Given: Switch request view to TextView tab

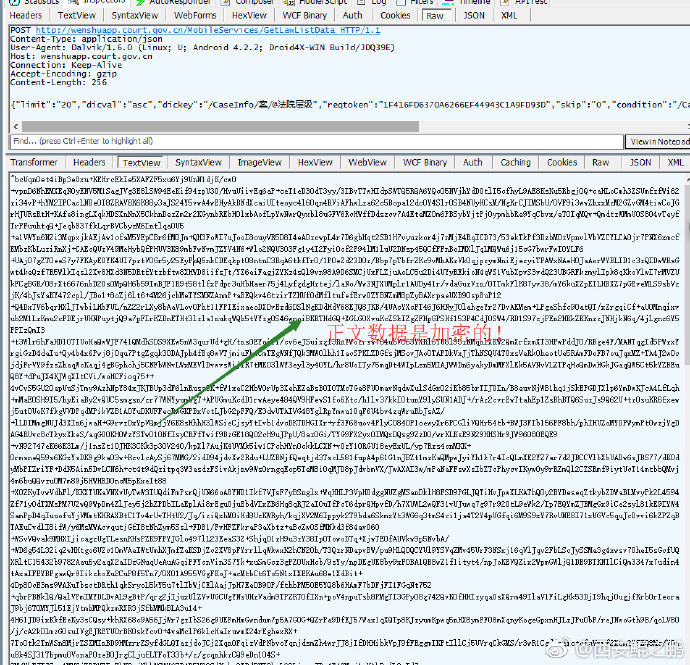Looking at the screenshot, I should point(77,15).
